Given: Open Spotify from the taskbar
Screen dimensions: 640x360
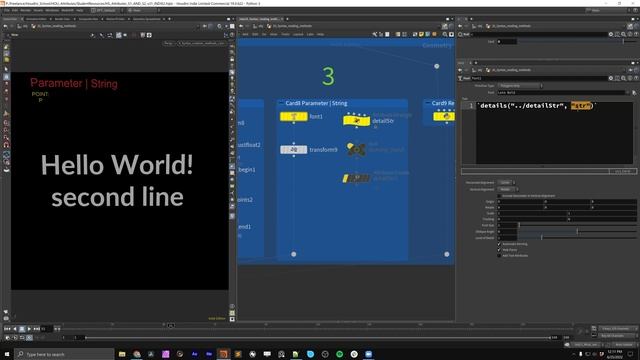Looking at the screenshot, I should (x=340, y=354).
